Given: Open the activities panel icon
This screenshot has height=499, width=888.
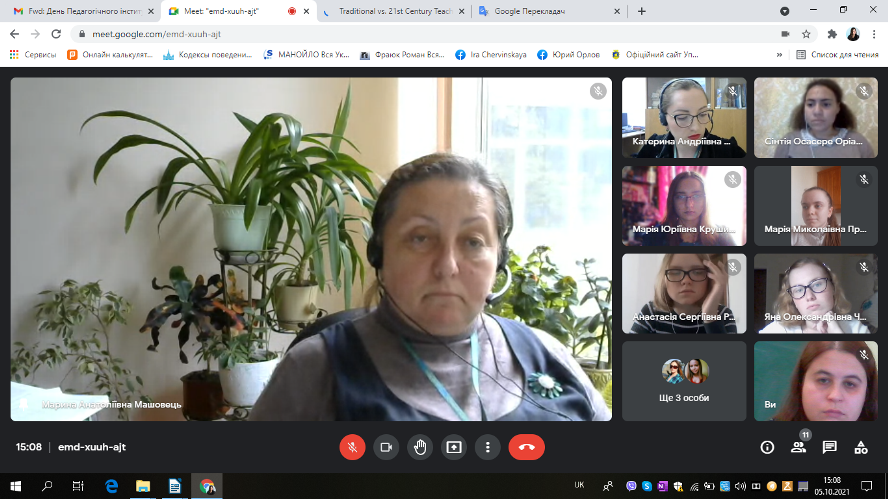Looking at the screenshot, I should (861, 447).
